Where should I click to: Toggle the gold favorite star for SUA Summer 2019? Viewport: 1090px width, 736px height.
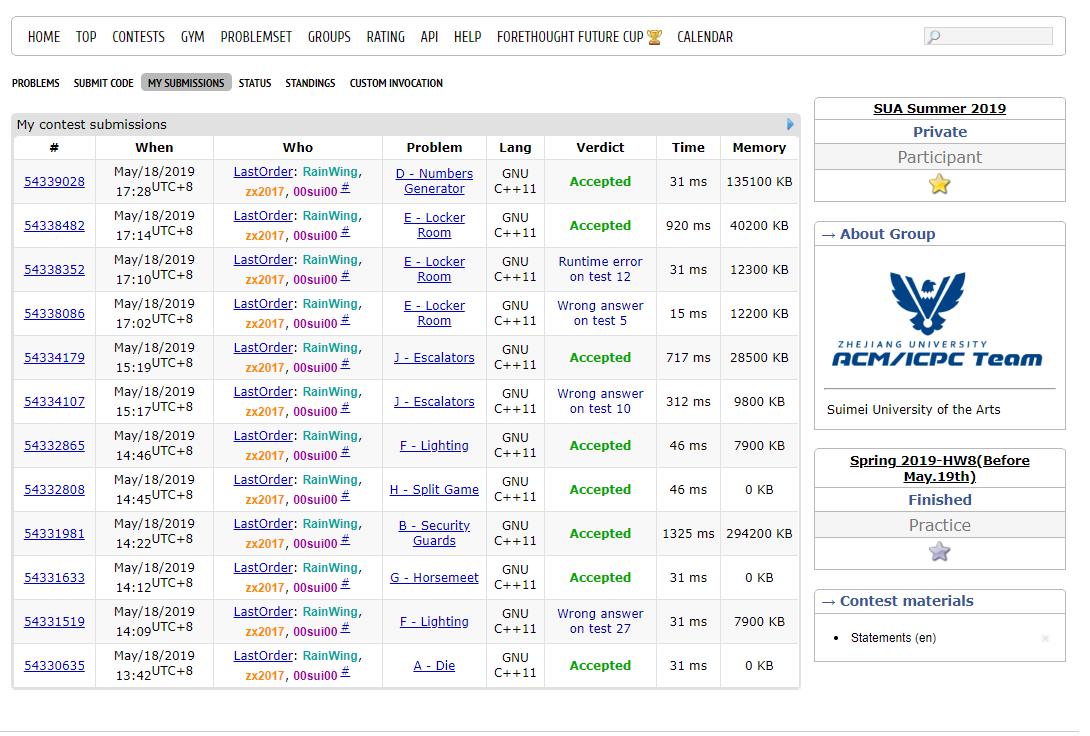[x=939, y=184]
